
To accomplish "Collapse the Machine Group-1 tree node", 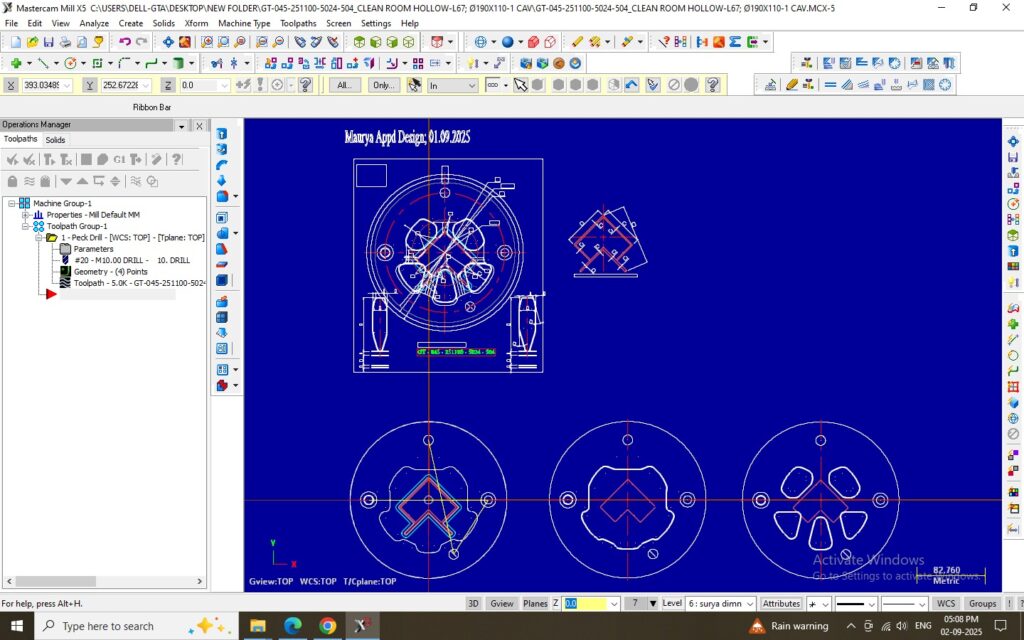I will click(12, 203).
